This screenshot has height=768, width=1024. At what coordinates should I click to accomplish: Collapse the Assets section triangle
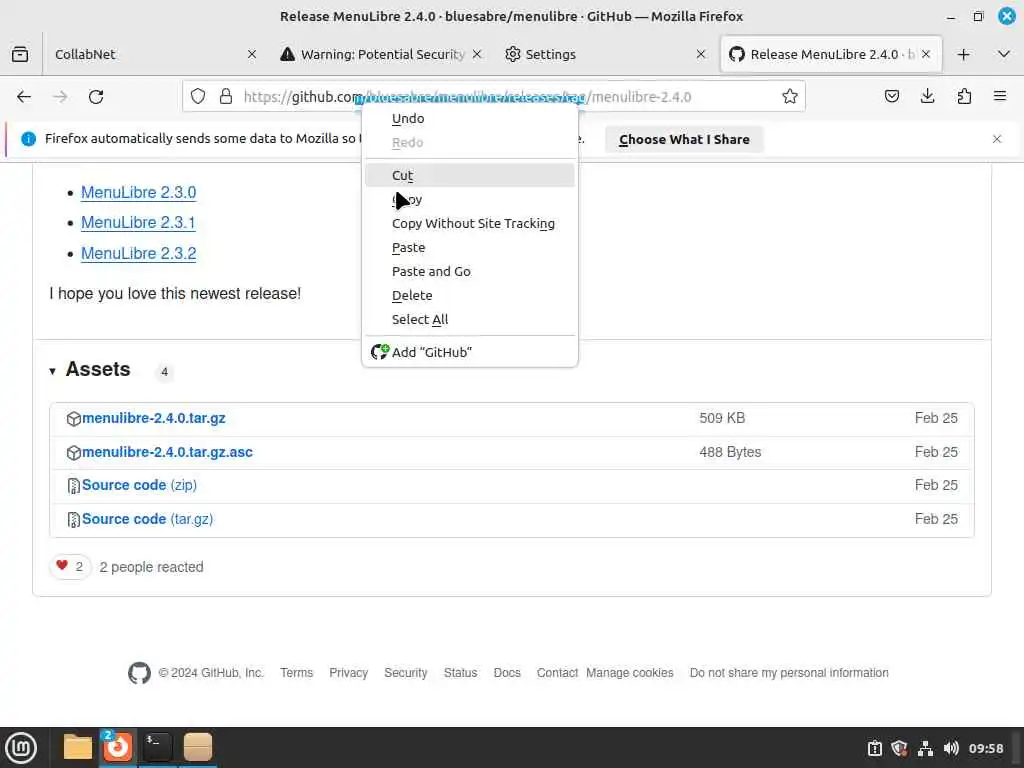pos(52,372)
